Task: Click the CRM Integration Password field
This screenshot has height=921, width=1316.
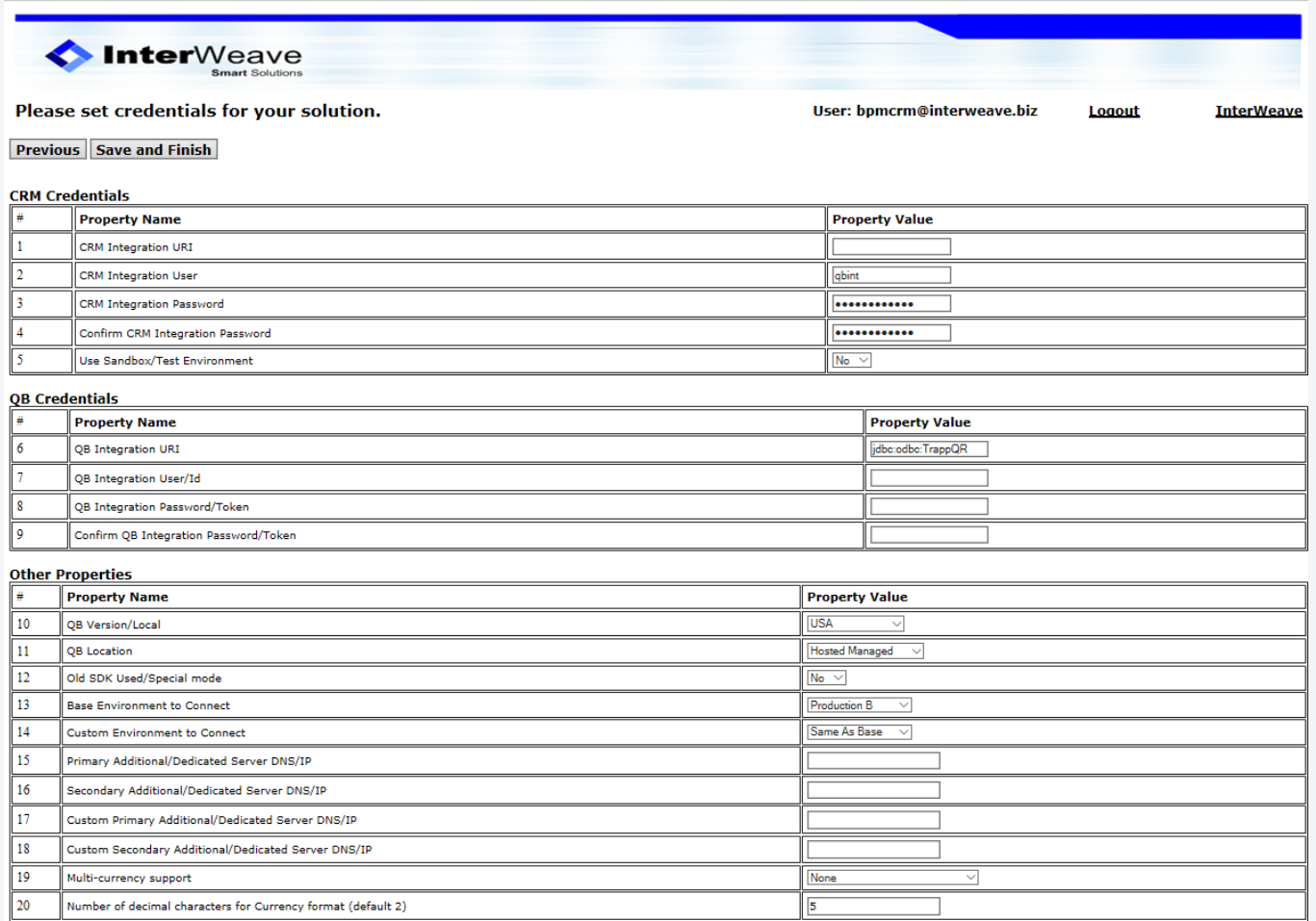Action: pos(891,304)
